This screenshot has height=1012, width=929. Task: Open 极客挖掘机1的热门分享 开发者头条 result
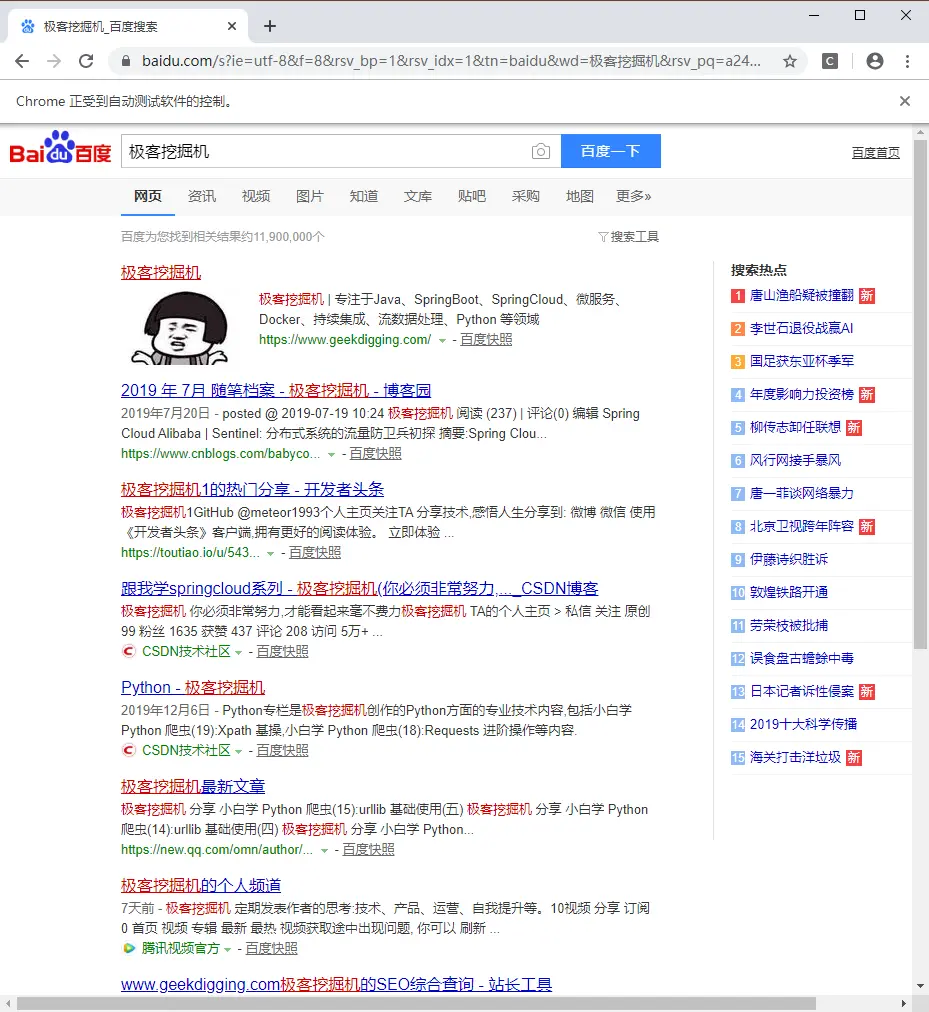coord(252,489)
